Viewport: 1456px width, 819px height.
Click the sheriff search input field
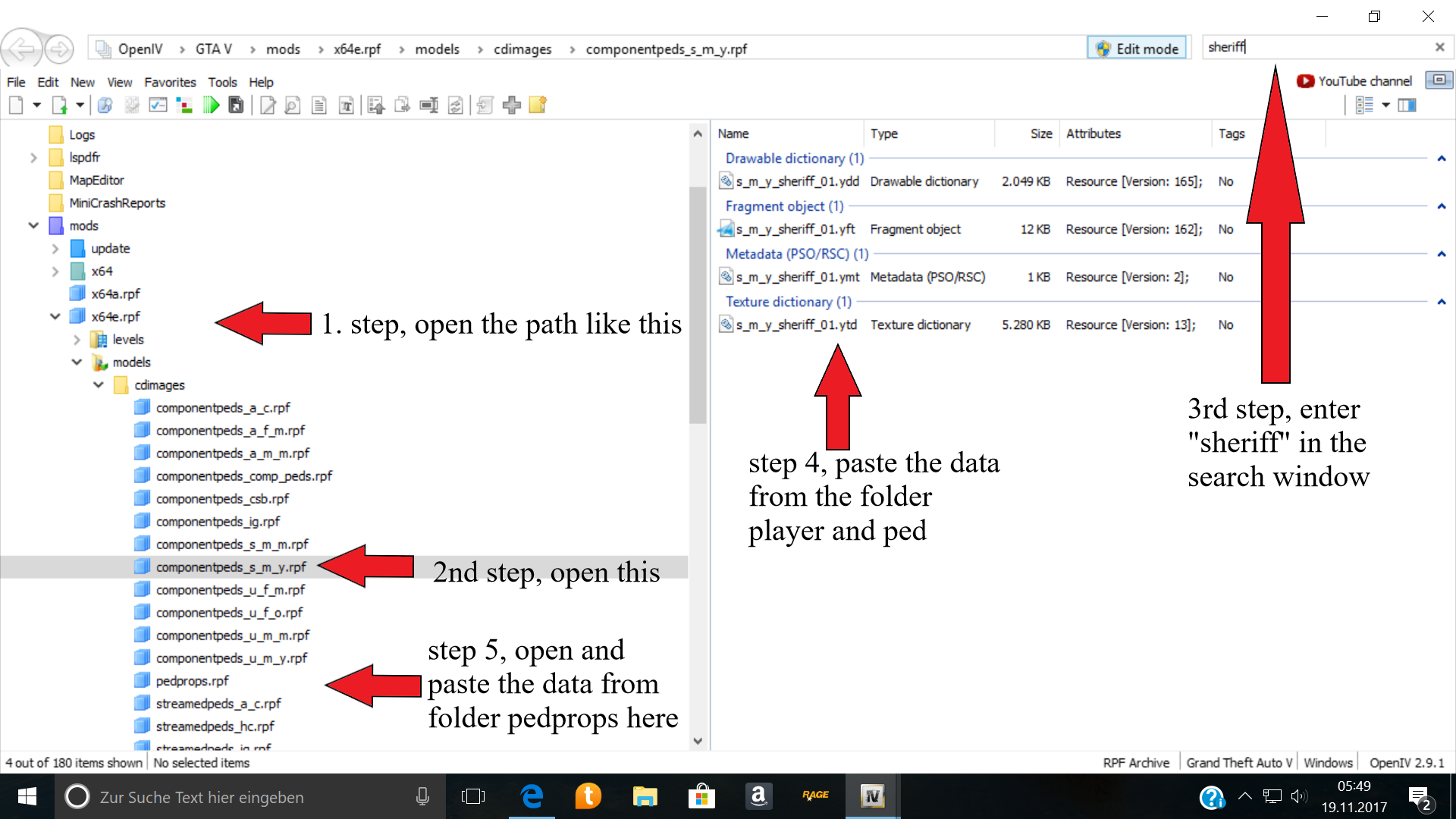click(1319, 47)
